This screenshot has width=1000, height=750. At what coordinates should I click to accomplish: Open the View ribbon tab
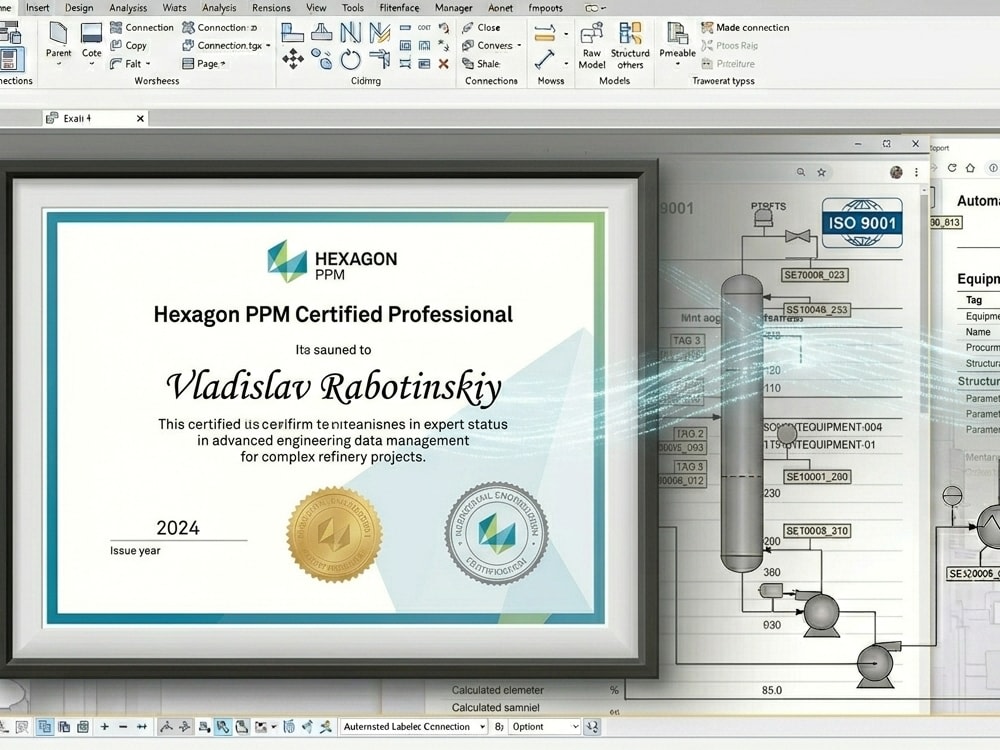tap(316, 8)
